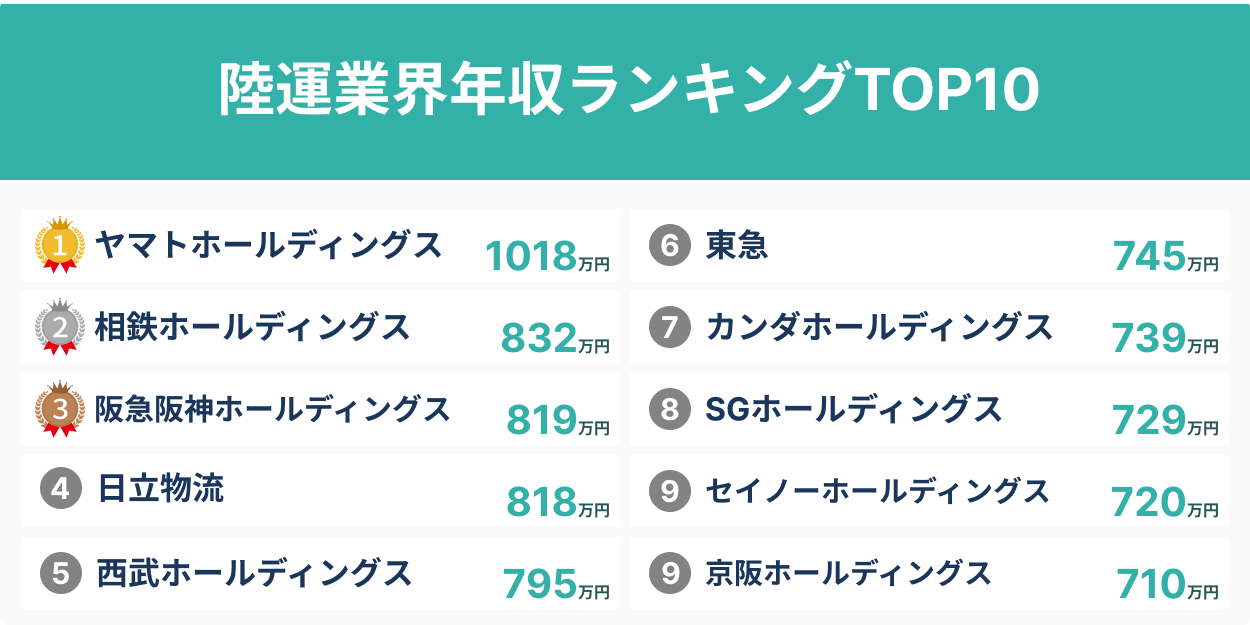Select the ヤマトホールディングス company name
This screenshot has width=1250, height=625.
click(x=268, y=245)
